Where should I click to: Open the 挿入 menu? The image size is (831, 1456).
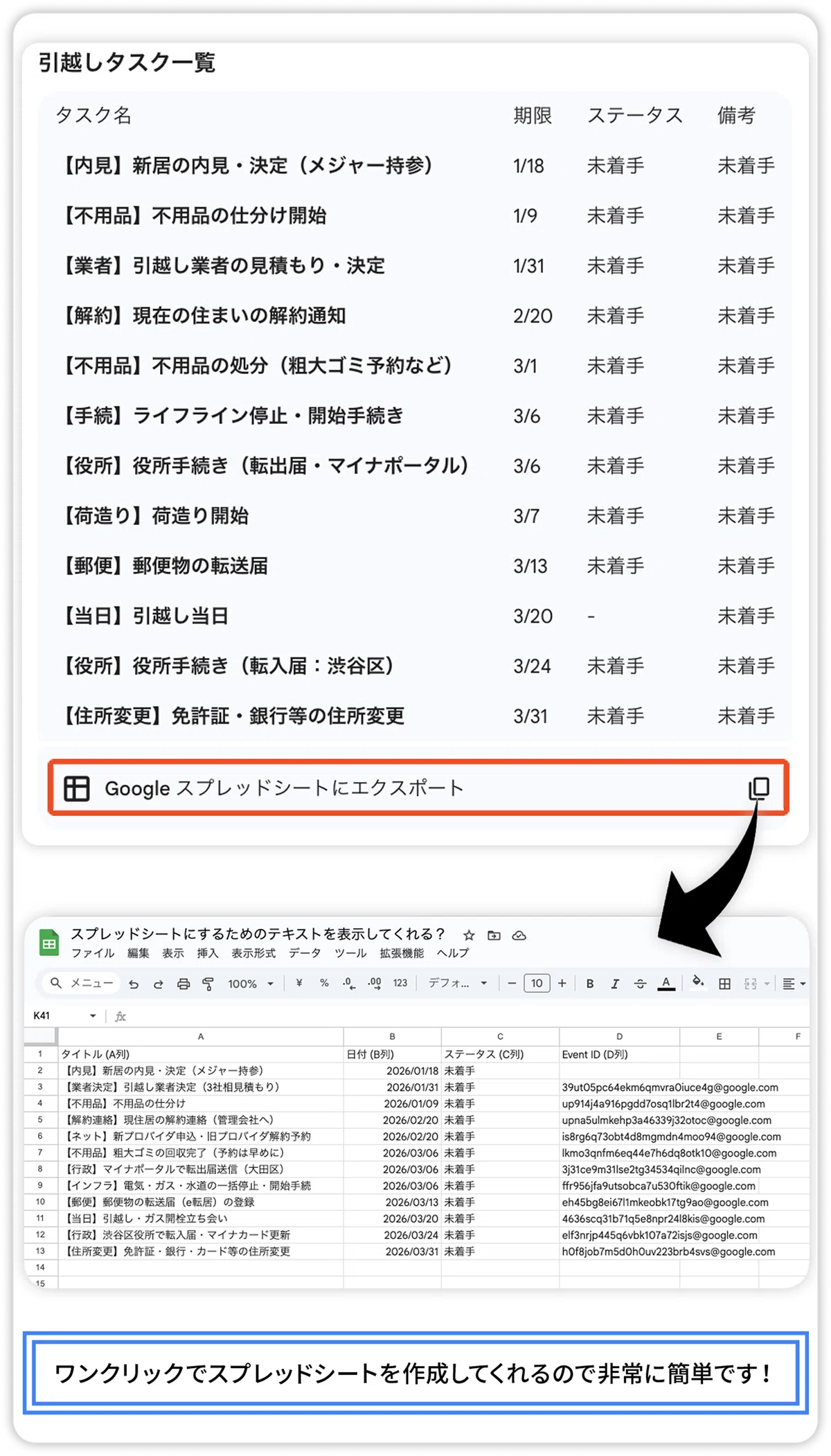pyautogui.click(x=207, y=953)
